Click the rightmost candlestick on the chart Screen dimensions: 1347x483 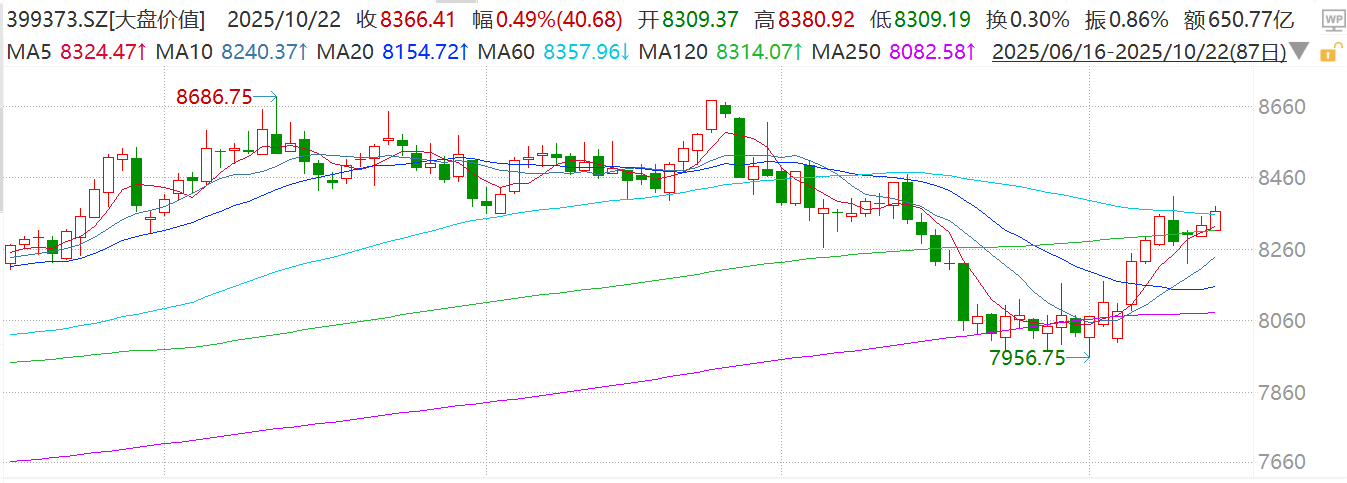1215,220
